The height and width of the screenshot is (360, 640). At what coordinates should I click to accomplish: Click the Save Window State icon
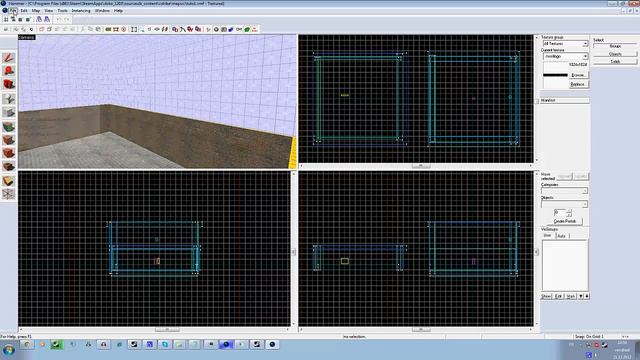click(47, 19)
